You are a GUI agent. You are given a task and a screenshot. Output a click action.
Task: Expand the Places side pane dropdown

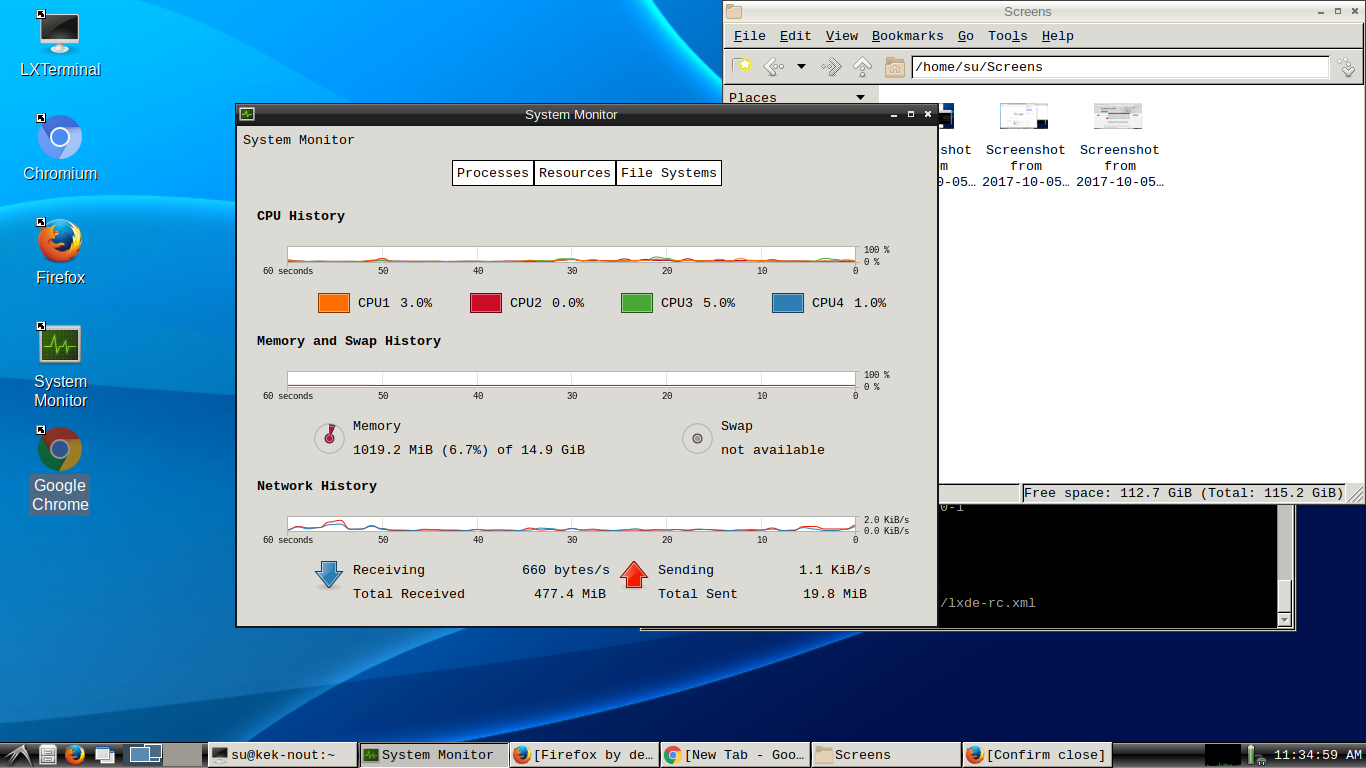[x=861, y=97]
